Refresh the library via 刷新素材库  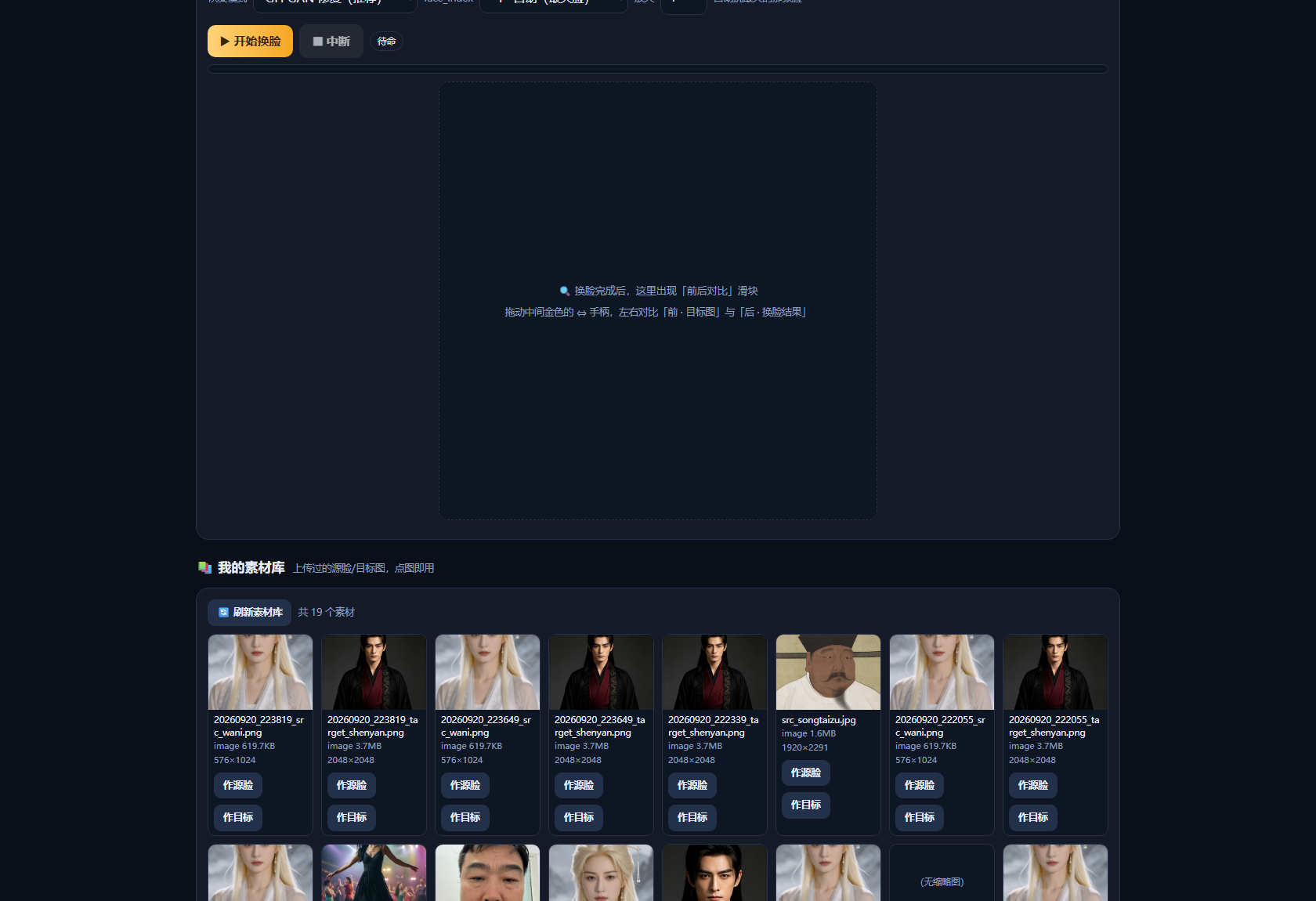click(249, 613)
